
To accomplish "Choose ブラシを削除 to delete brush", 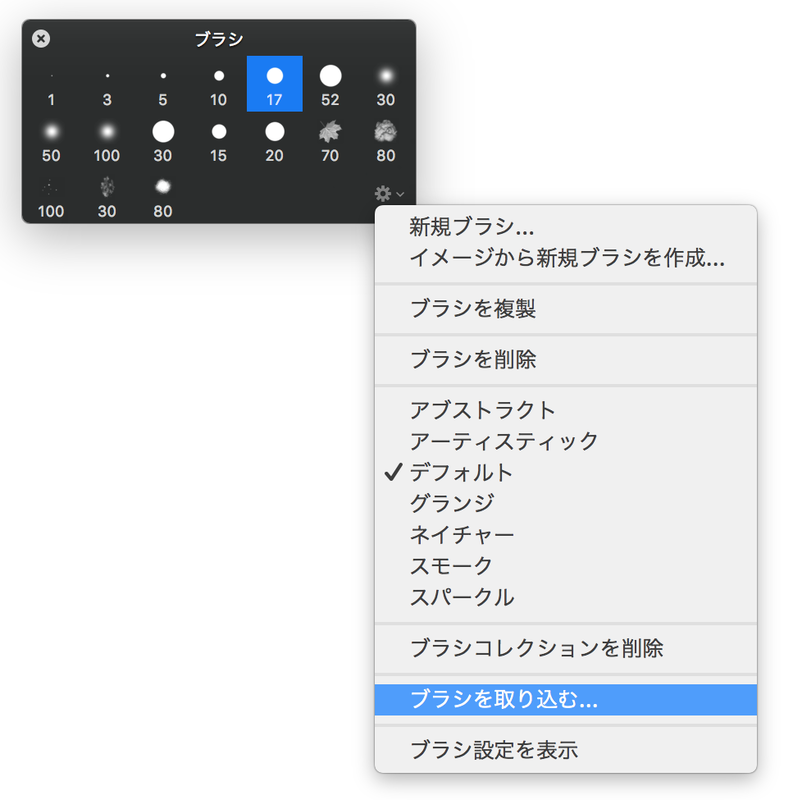I will tap(473, 359).
